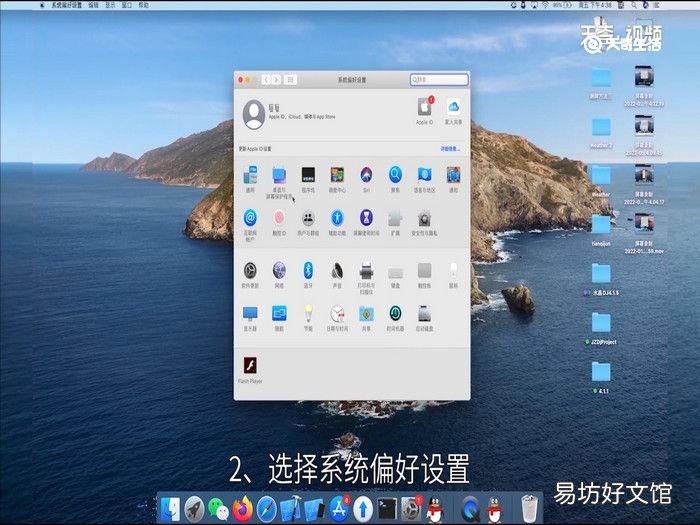Image resolution: width=700 pixels, height=525 pixels.
Task: Open the View menu in menu bar
Action: click(110, 5)
